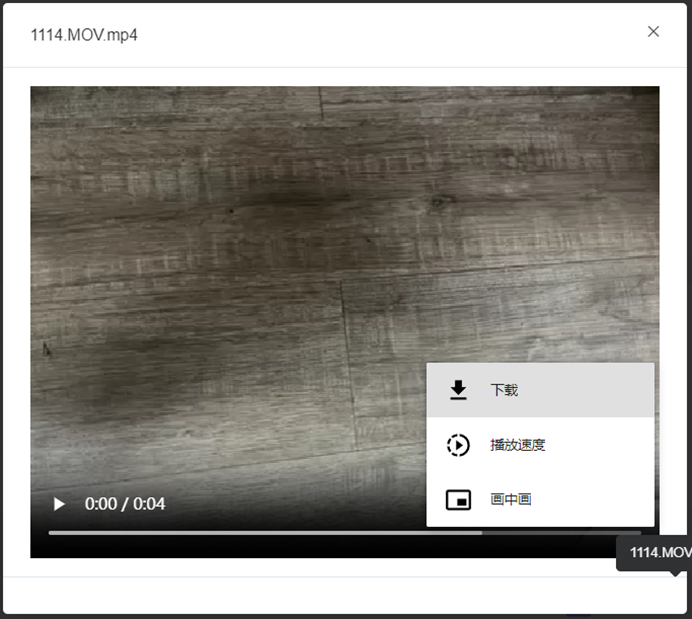Click the total duration 0:04 in the player

[149, 504]
